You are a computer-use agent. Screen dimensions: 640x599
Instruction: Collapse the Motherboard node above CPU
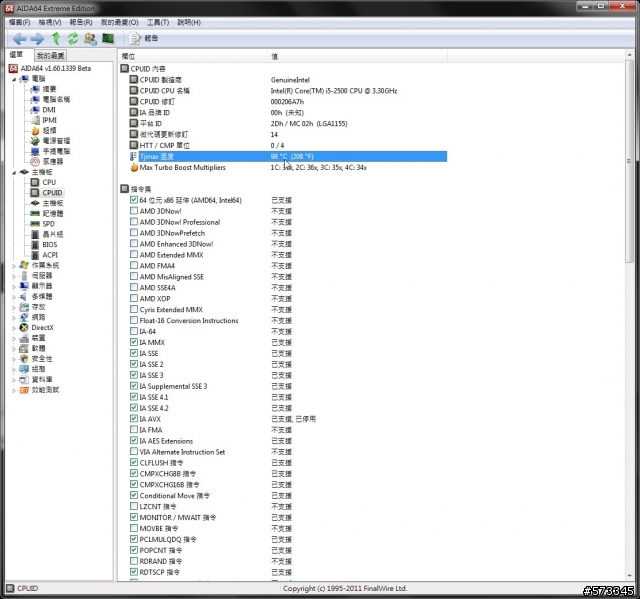click(14, 173)
